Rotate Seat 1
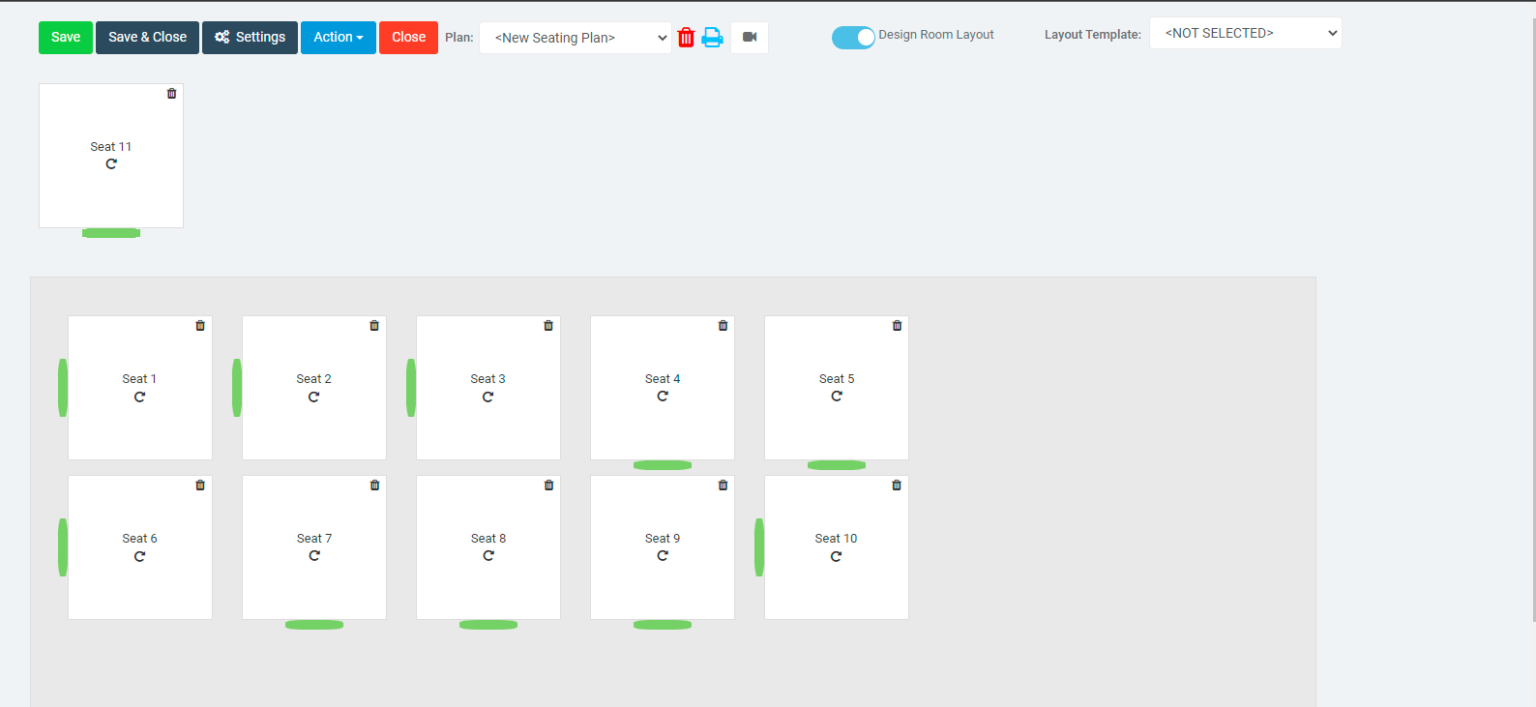 140,396
